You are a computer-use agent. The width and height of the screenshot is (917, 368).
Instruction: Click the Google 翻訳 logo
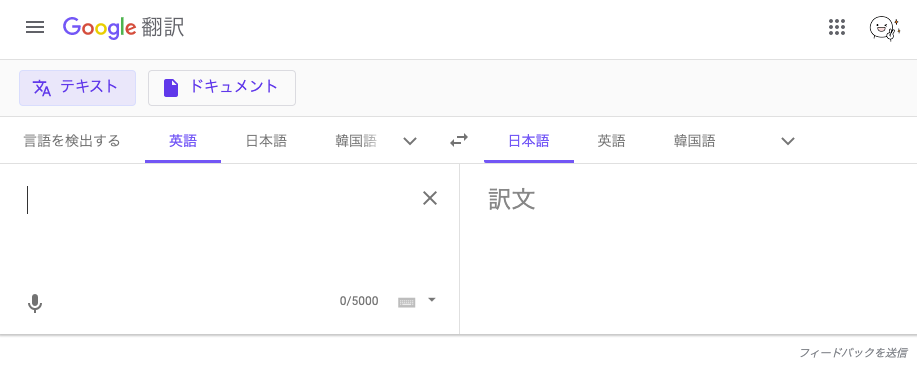[123, 27]
